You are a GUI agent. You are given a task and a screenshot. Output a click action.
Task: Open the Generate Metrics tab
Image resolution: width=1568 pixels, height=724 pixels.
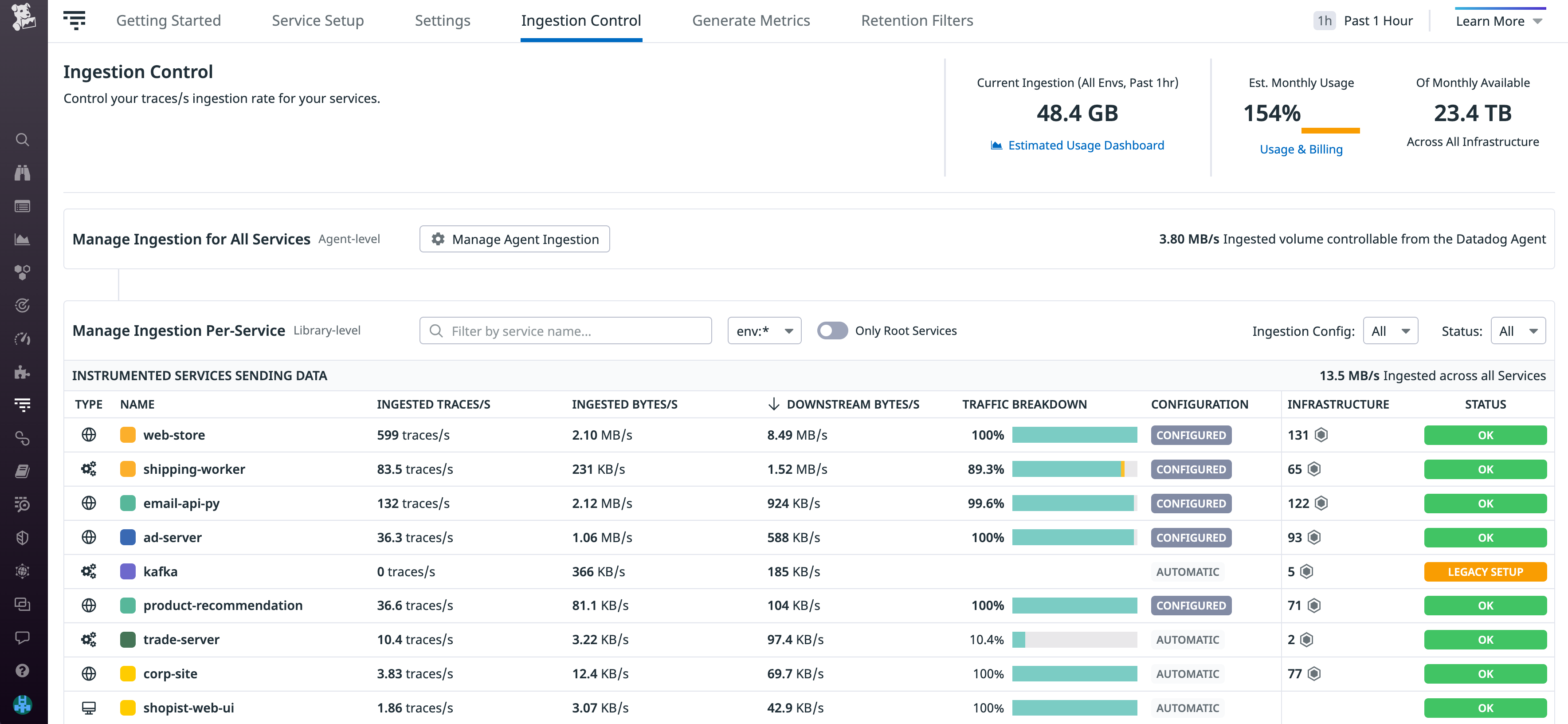pos(751,20)
